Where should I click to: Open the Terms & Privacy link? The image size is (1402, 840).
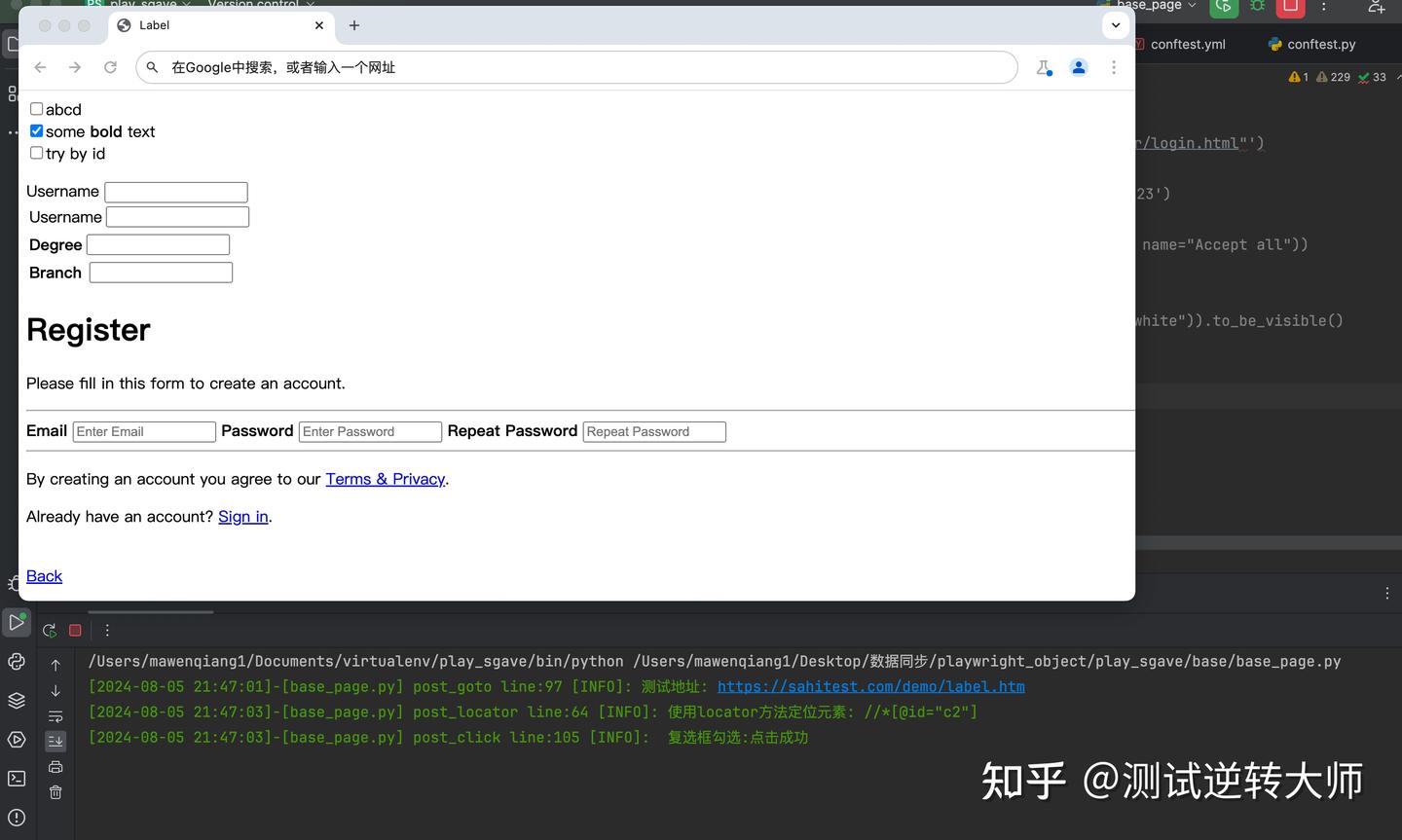coord(385,479)
